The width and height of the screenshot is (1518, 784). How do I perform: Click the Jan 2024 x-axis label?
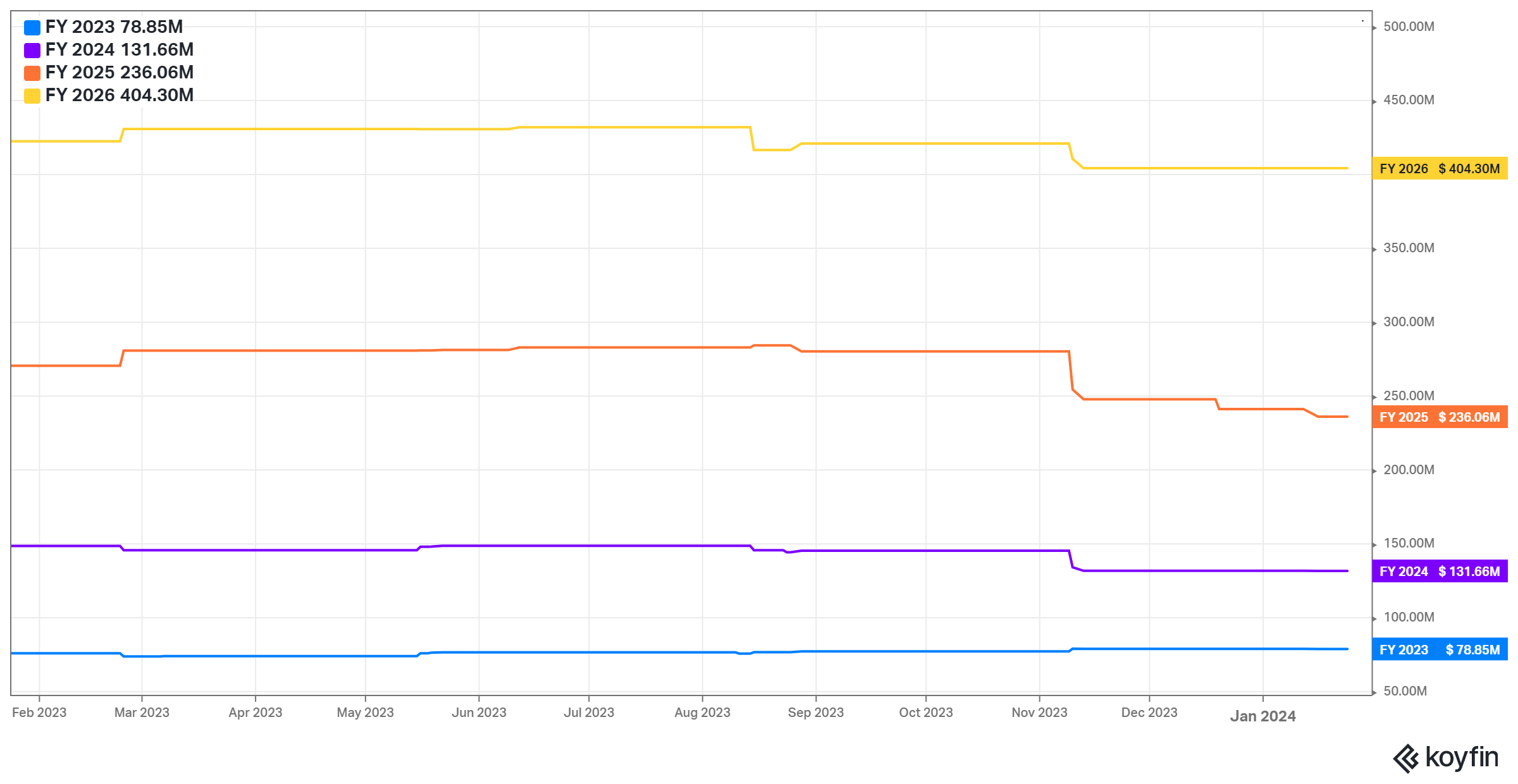1262,716
